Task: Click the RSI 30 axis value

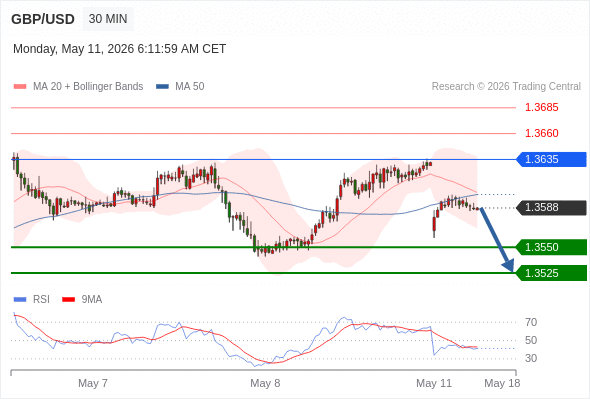Action: click(x=531, y=358)
